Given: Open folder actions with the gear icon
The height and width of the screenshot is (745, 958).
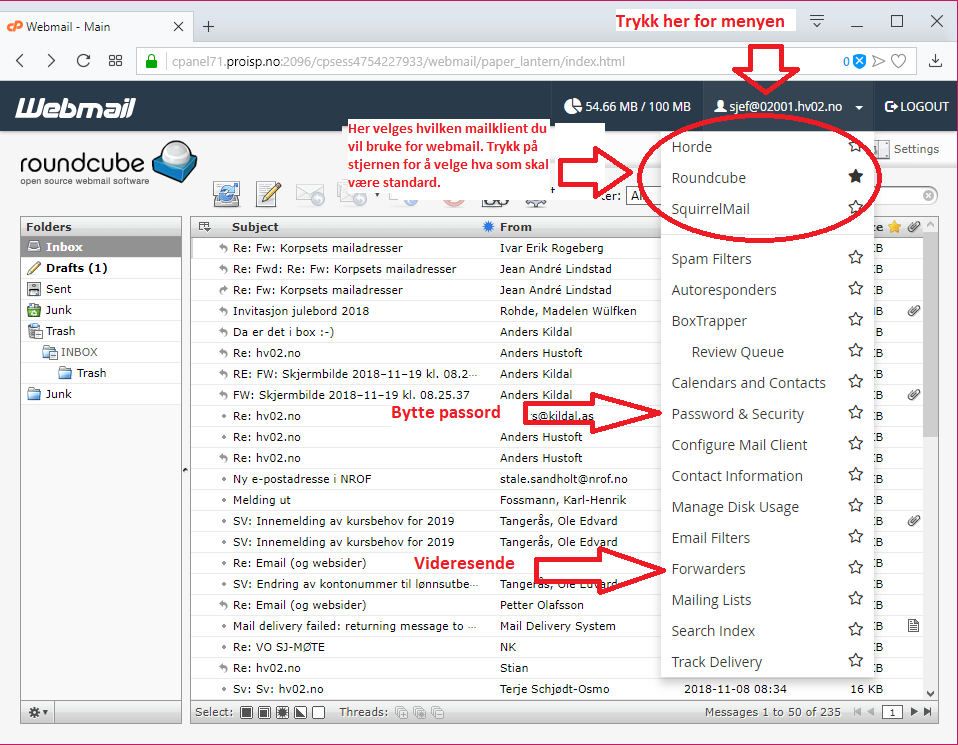Looking at the screenshot, I should 32,711.
